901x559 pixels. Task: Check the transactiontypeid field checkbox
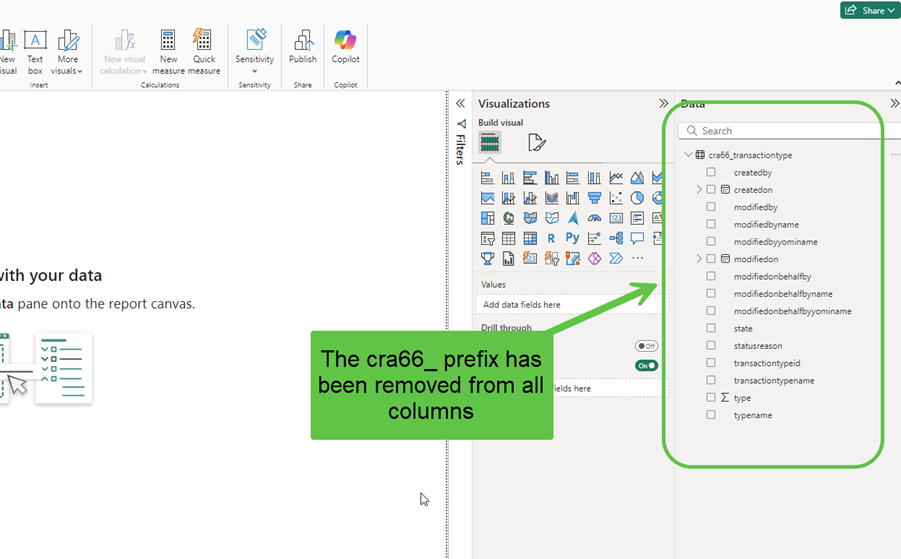tap(711, 363)
